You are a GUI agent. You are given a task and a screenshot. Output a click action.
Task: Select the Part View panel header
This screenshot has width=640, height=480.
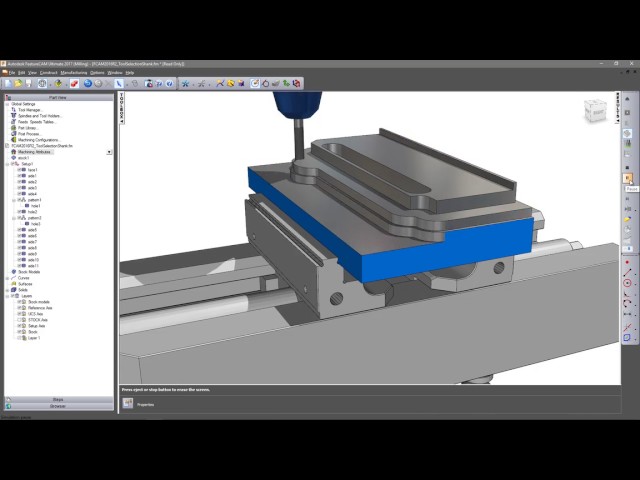58,98
